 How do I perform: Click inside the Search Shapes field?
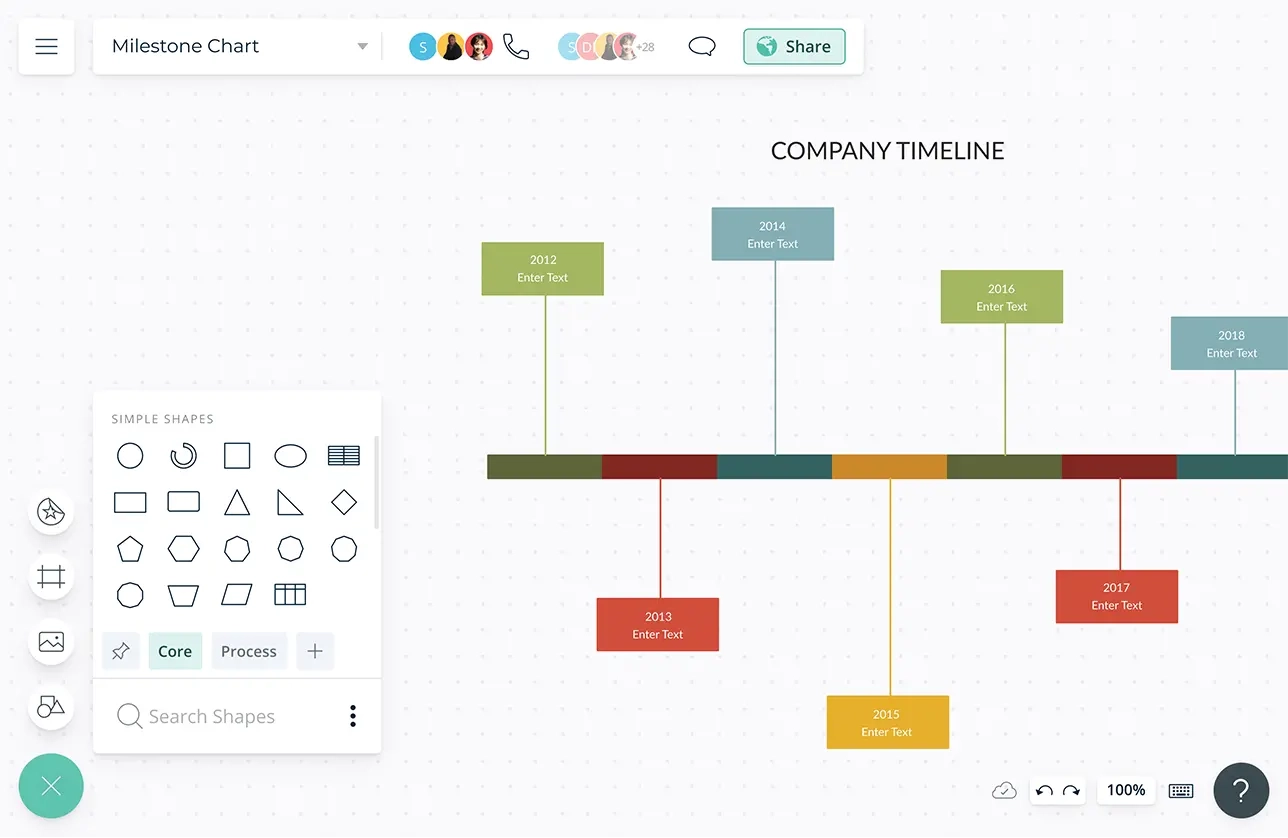point(210,716)
